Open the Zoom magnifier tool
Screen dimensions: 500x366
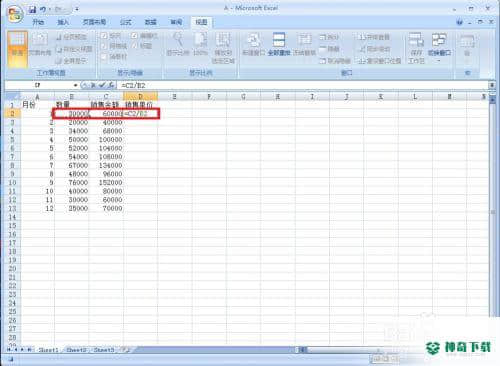178,44
